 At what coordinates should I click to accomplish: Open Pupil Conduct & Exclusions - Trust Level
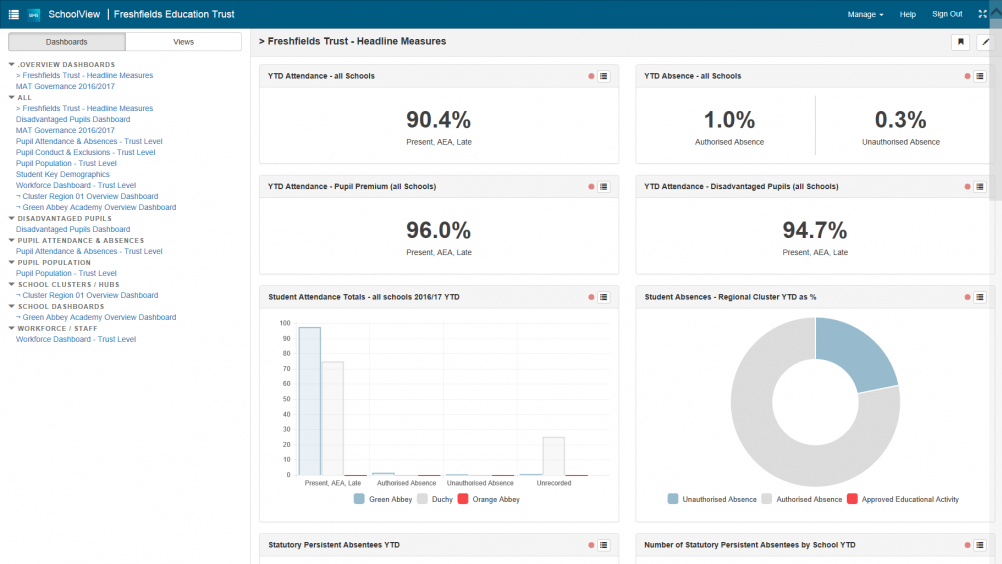(x=86, y=152)
